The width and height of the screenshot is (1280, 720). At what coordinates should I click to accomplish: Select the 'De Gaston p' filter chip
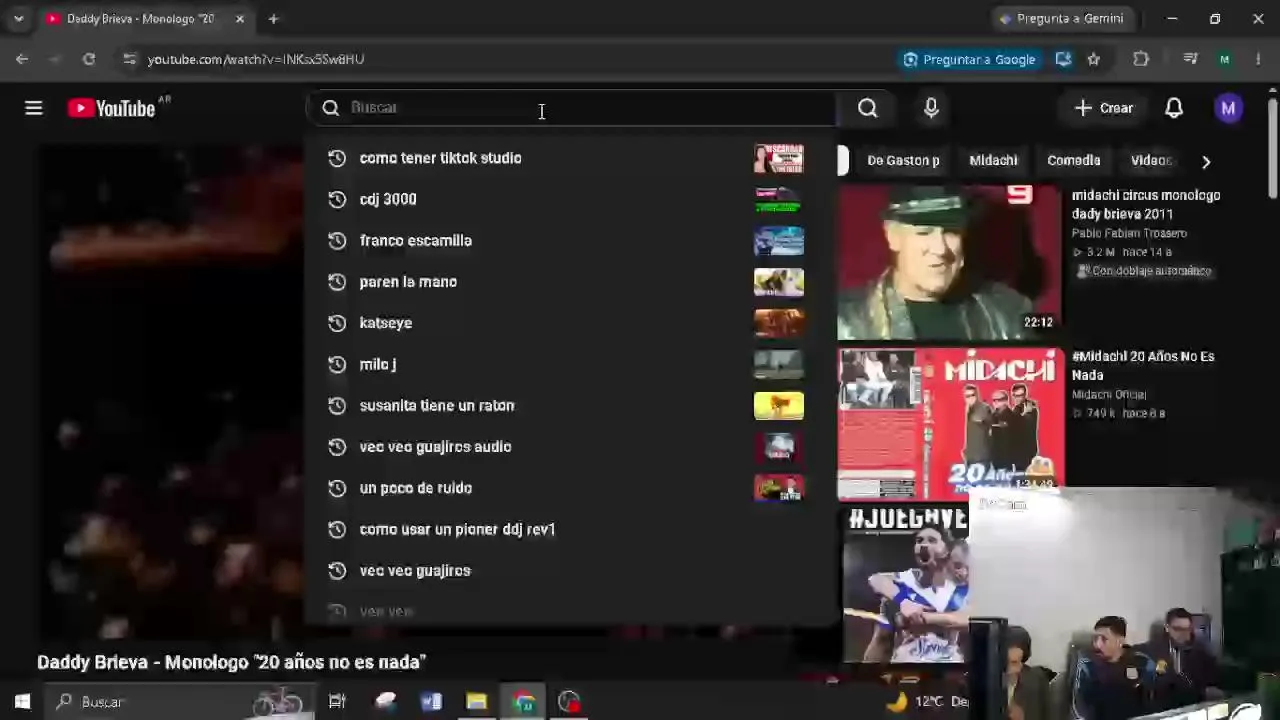tap(903, 160)
